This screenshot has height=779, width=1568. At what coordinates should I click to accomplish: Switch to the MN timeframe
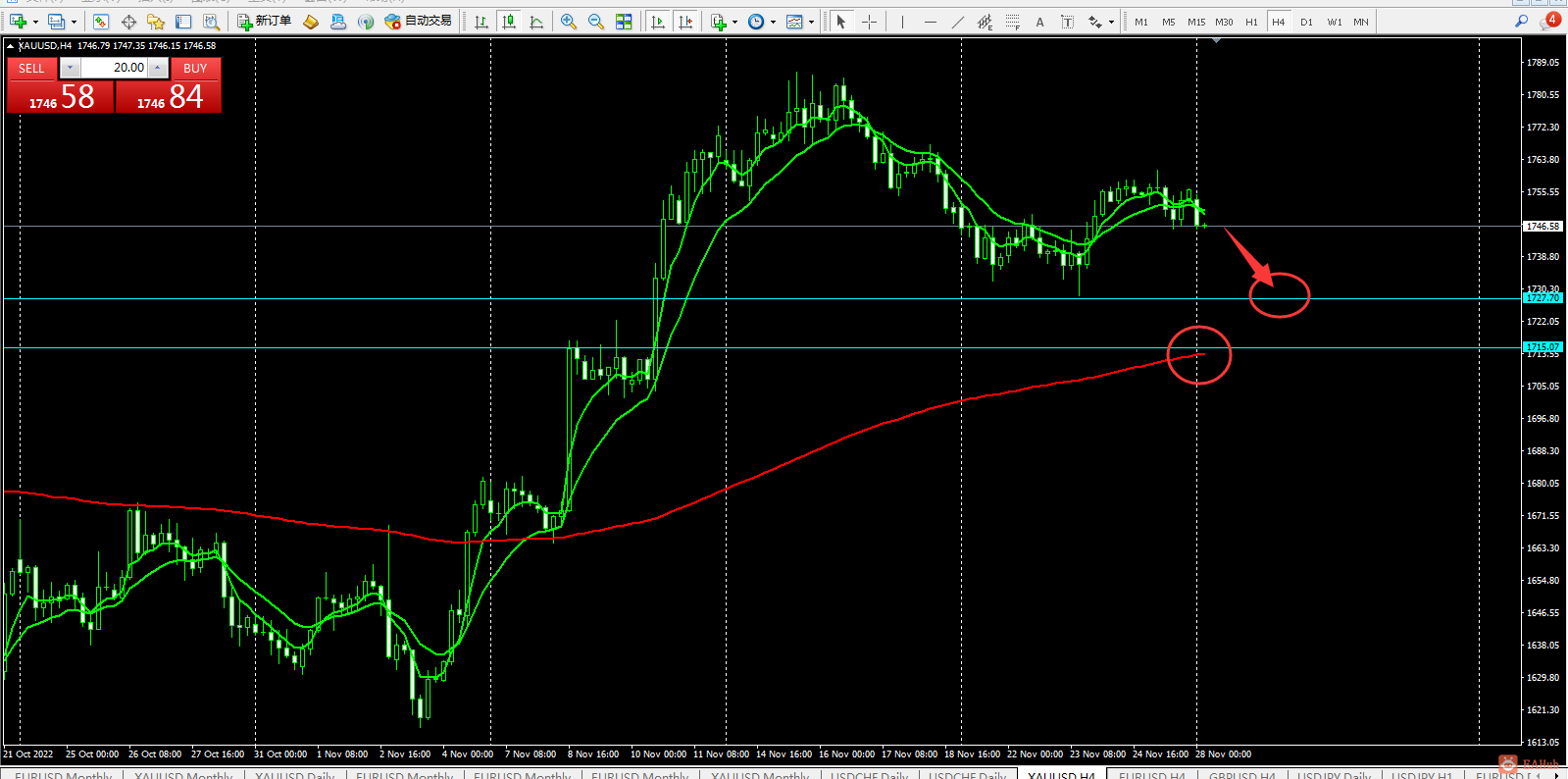[x=1361, y=22]
